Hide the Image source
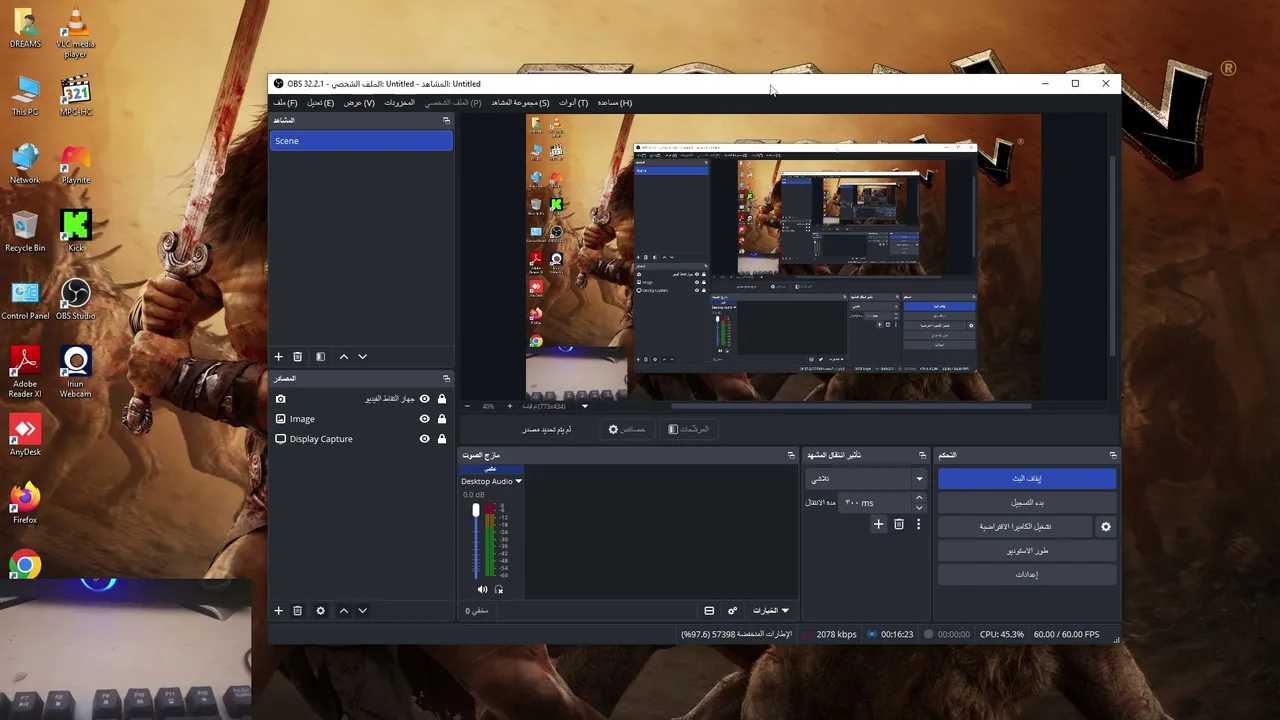Viewport: 1280px width, 720px height. (424, 419)
